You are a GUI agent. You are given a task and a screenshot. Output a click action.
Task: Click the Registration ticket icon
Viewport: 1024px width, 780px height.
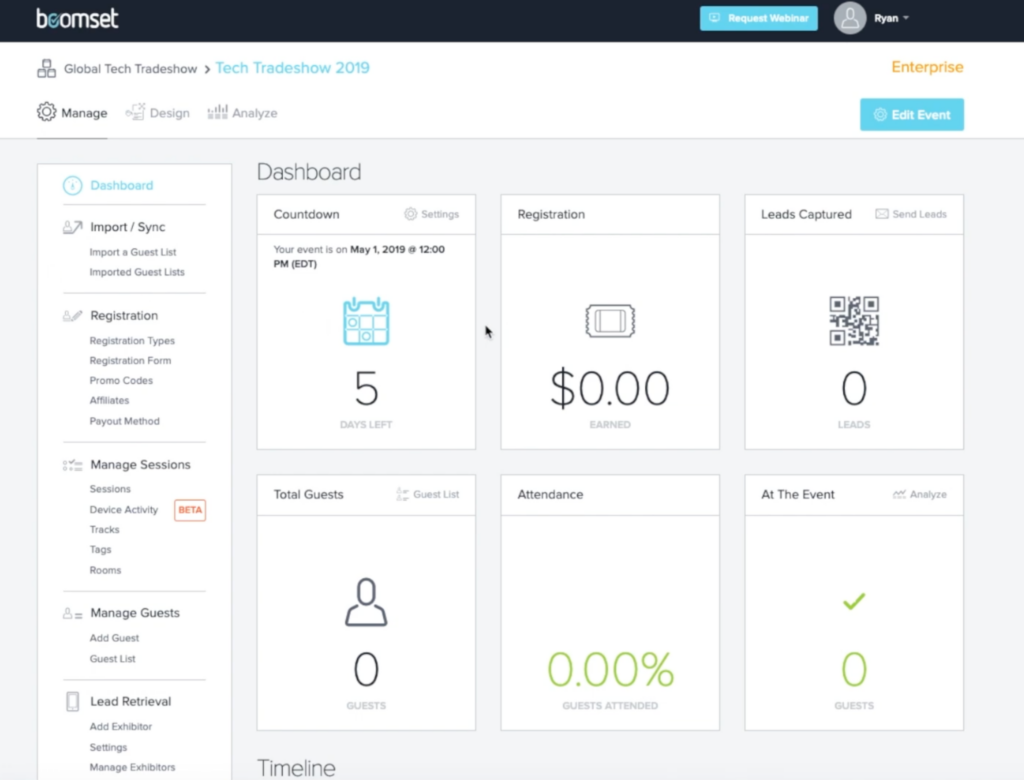(x=610, y=321)
